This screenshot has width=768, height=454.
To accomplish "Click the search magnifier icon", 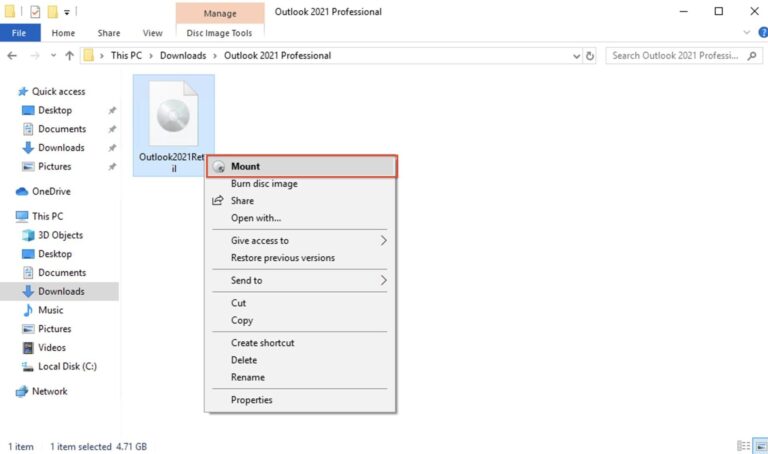I will pos(752,56).
